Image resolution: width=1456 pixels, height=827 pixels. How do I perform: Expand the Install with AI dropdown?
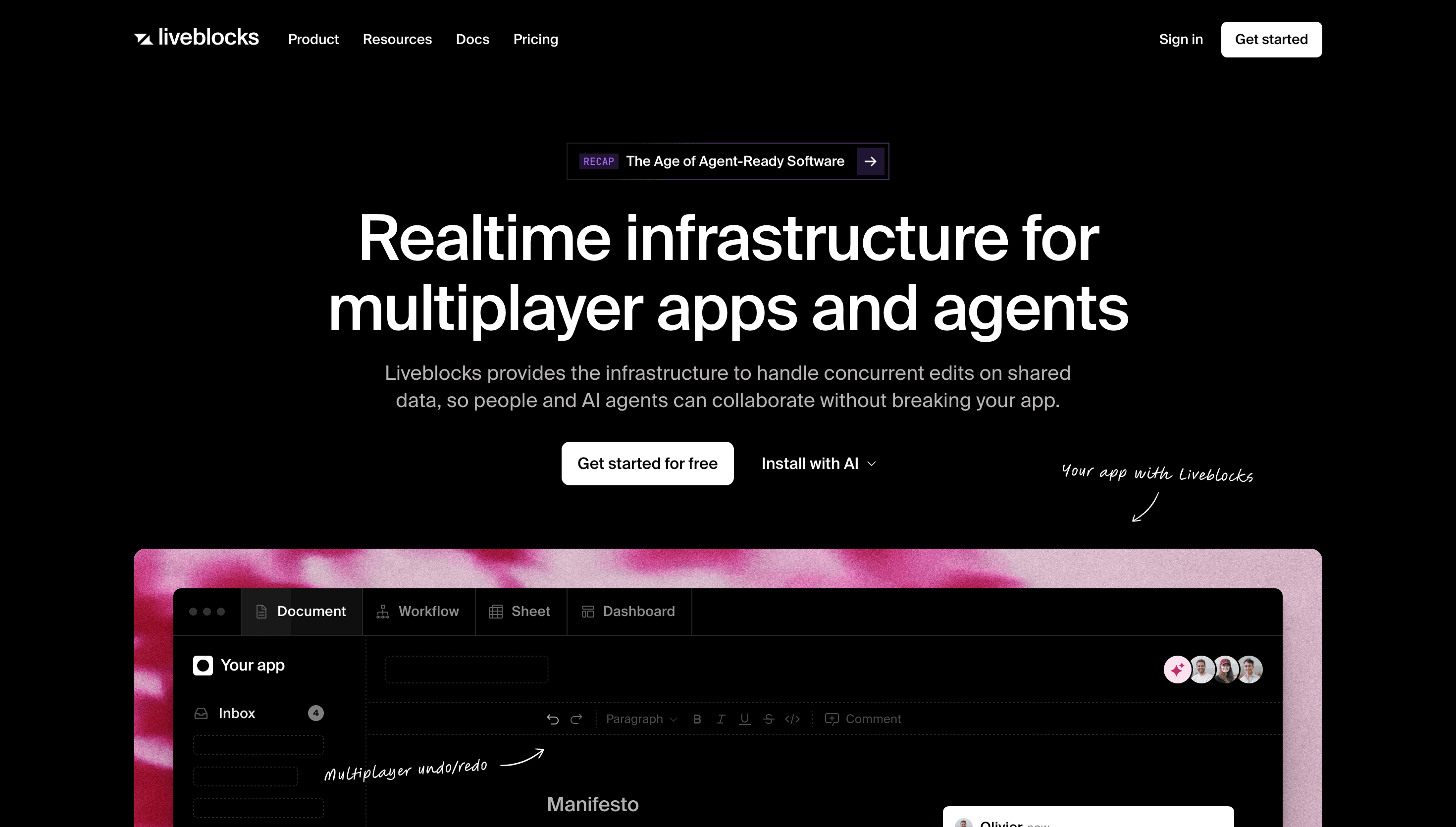point(818,464)
